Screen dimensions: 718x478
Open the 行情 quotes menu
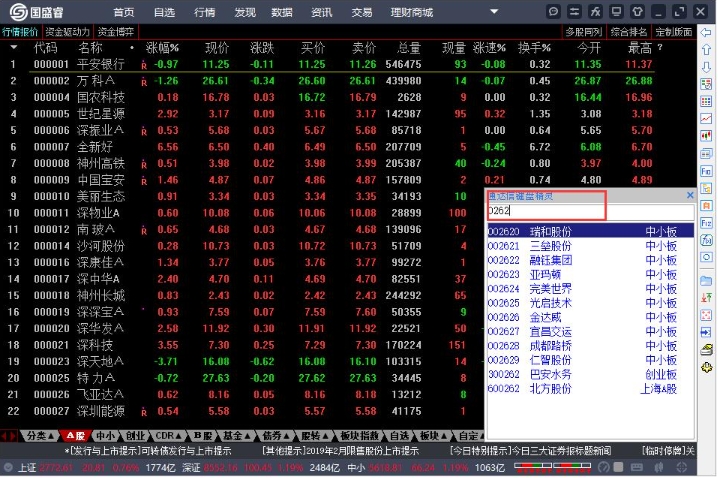pyautogui.click(x=204, y=12)
